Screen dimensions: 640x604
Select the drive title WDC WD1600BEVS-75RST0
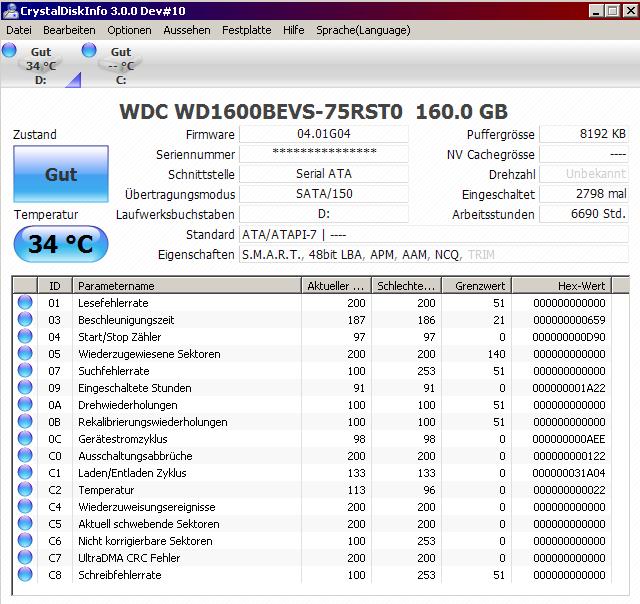point(261,111)
